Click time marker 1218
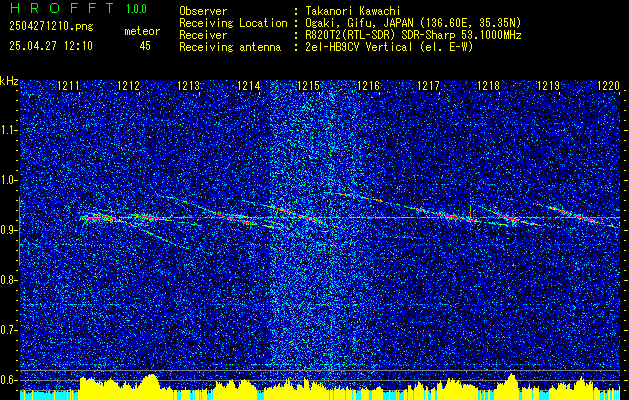 pyautogui.click(x=488, y=86)
